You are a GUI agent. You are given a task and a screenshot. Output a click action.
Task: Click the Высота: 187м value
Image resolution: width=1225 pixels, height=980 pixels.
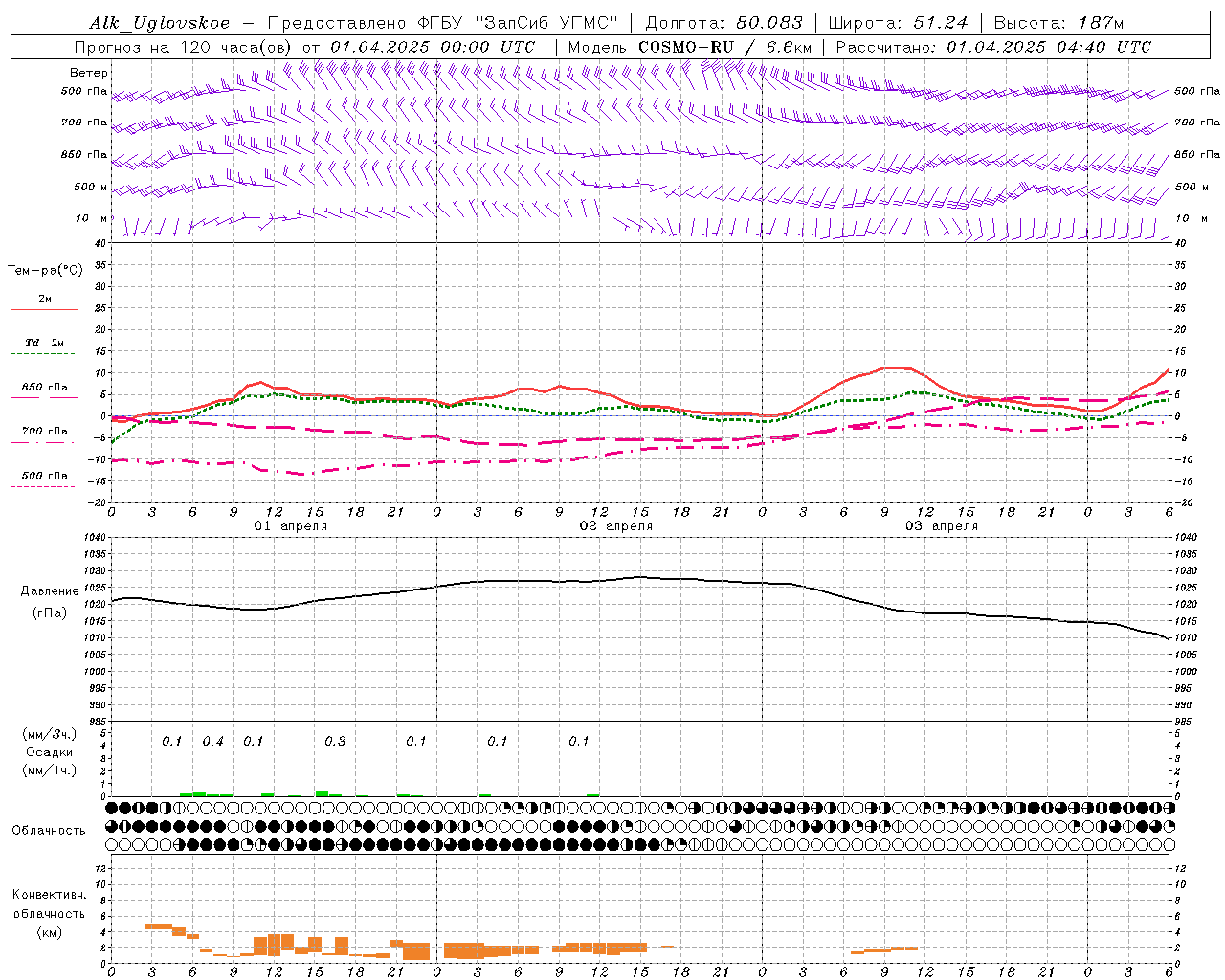click(1058, 23)
